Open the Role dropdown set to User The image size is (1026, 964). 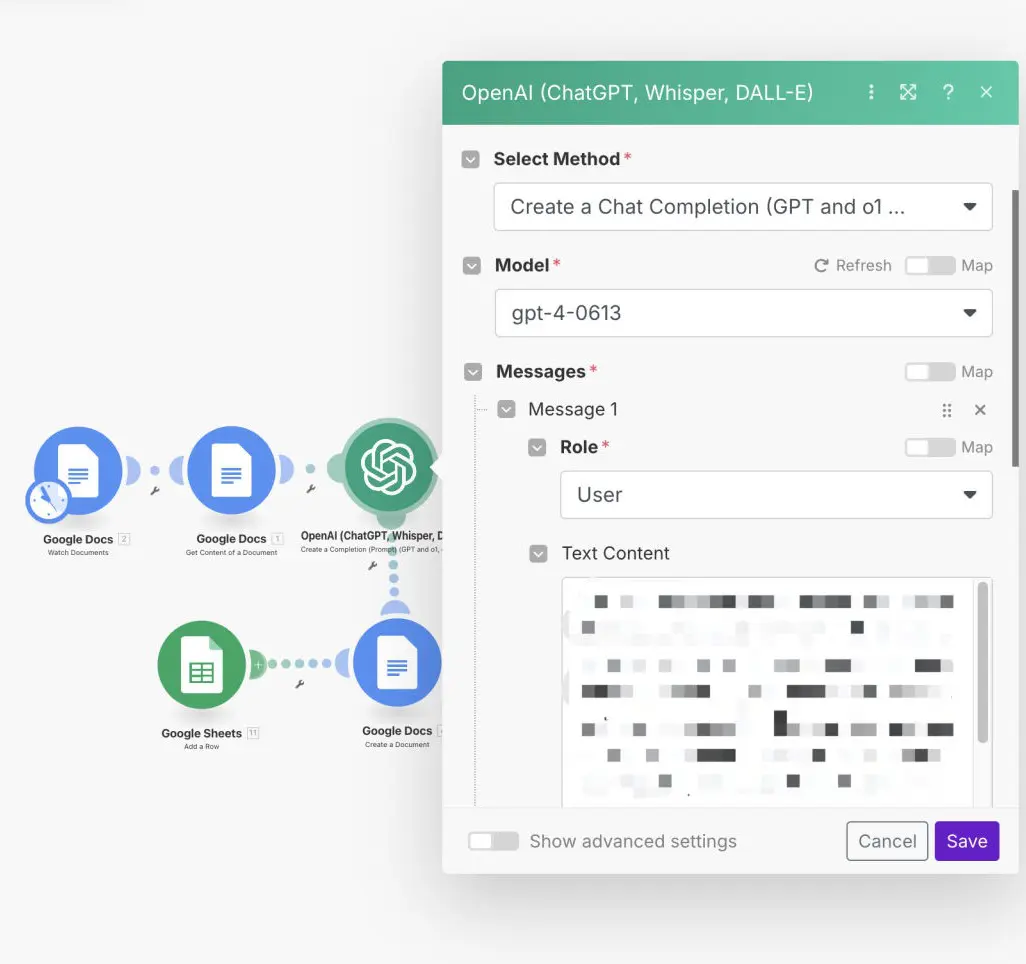click(x=775, y=495)
